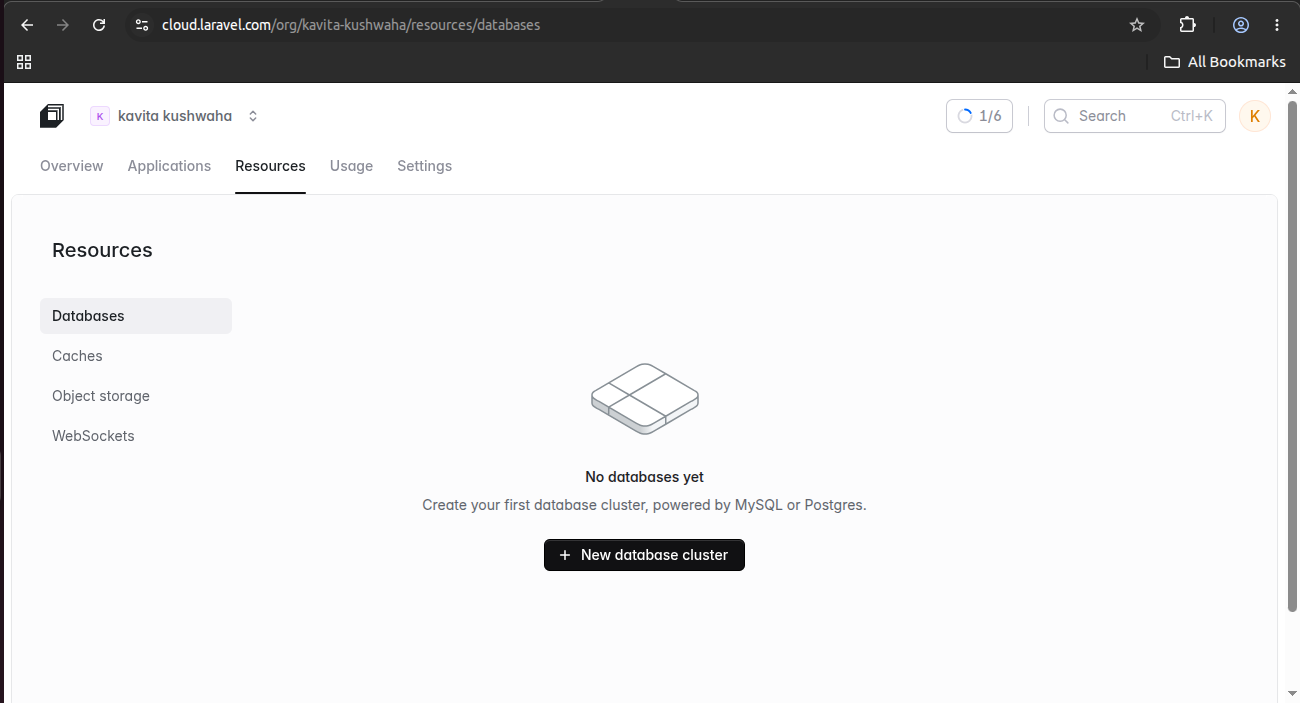Click the purple K organization avatar
The image size is (1300, 703).
tap(100, 116)
